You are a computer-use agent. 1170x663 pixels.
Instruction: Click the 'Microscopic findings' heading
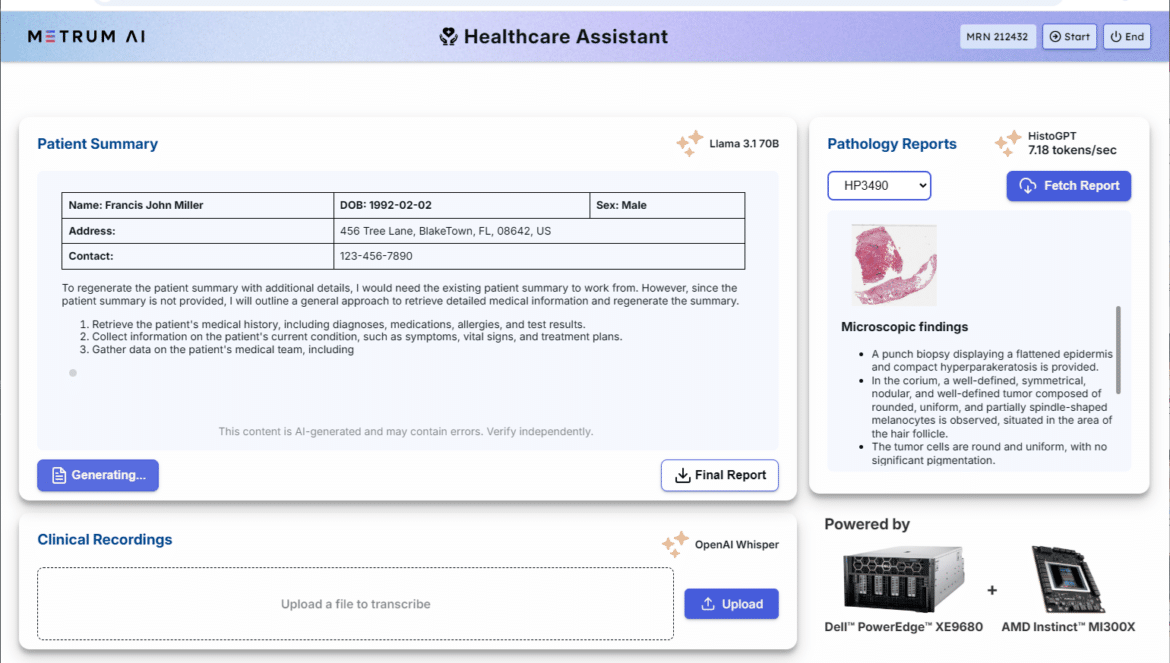pos(904,327)
